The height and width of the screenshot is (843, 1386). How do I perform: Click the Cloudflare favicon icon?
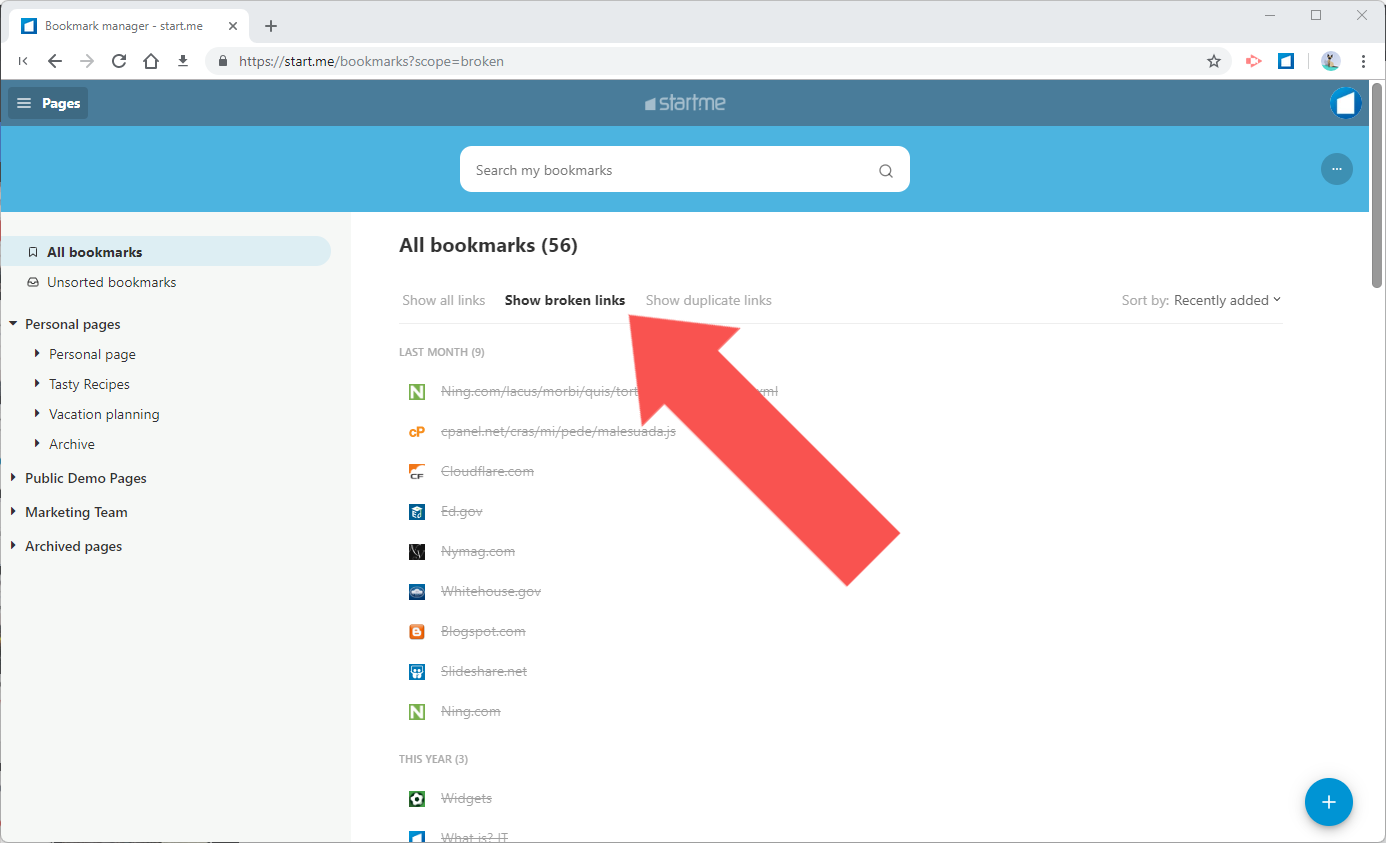pos(417,472)
